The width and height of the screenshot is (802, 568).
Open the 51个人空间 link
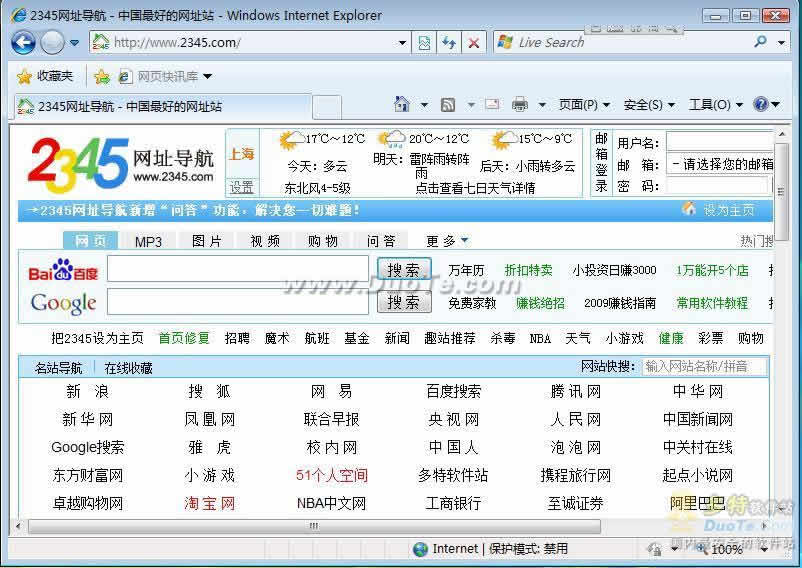(331, 475)
